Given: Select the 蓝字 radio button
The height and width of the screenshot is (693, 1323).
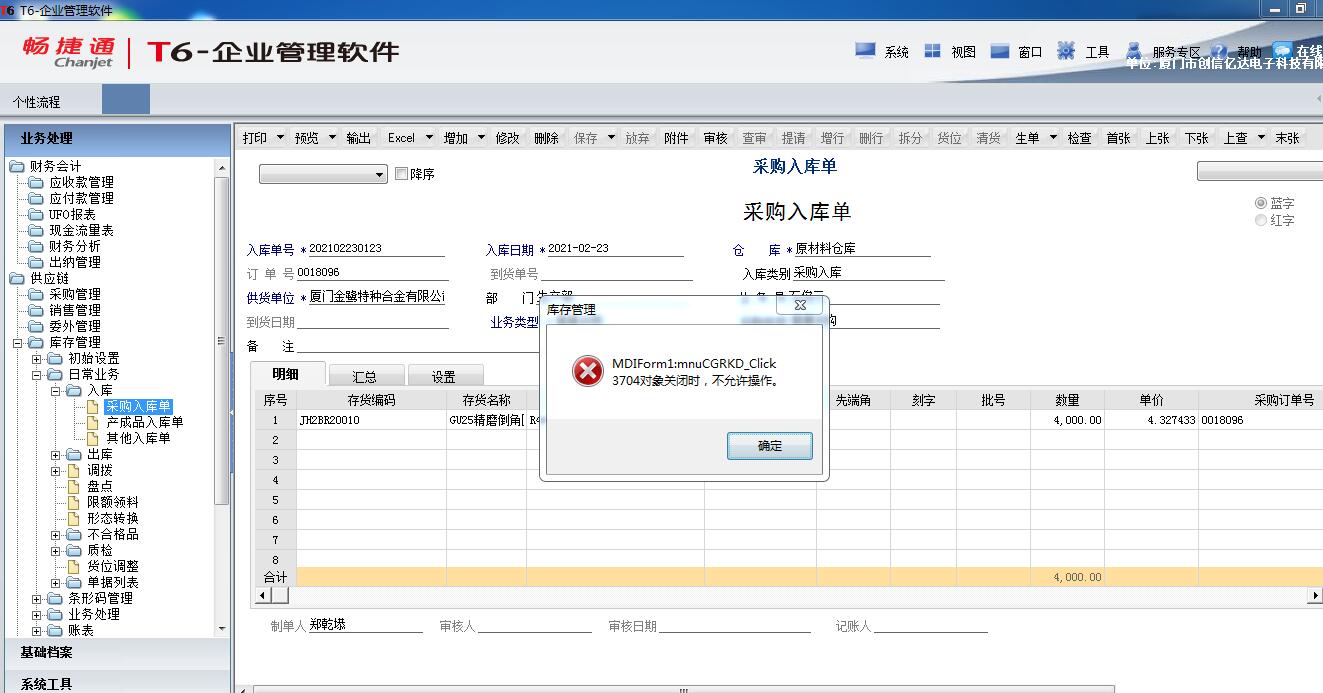Looking at the screenshot, I should pos(1261,203).
